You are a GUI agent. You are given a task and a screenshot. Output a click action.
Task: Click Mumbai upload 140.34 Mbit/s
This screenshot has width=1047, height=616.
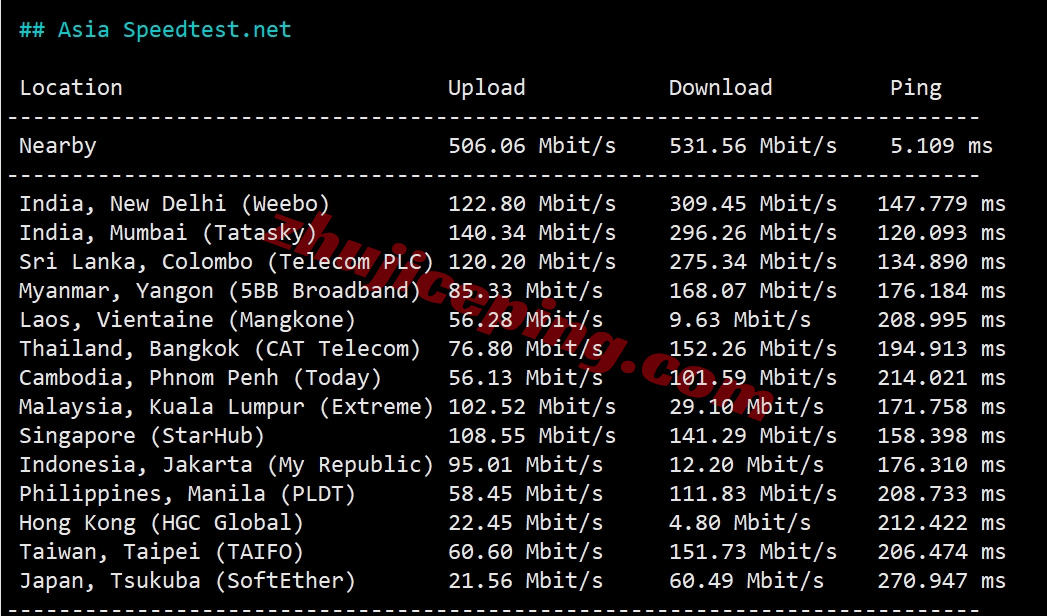click(532, 233)
